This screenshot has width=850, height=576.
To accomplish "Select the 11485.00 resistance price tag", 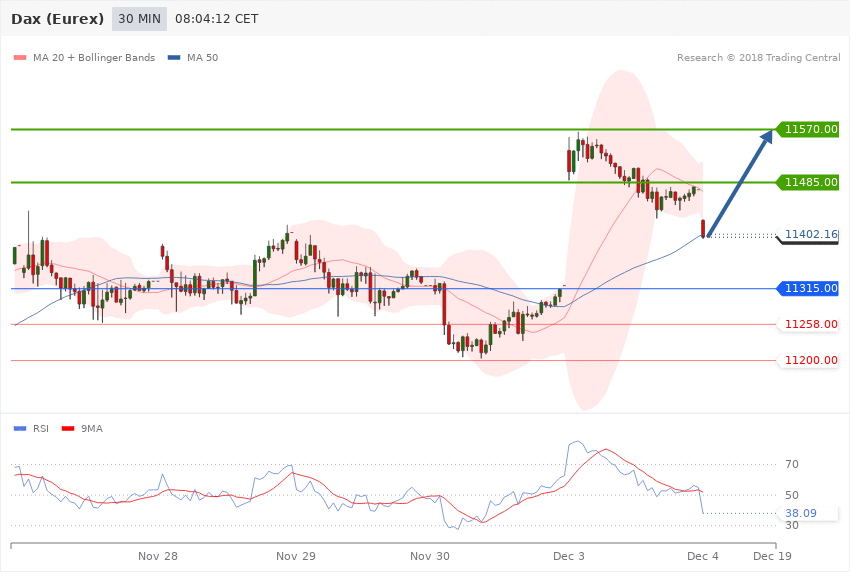I will coord(807,183).
